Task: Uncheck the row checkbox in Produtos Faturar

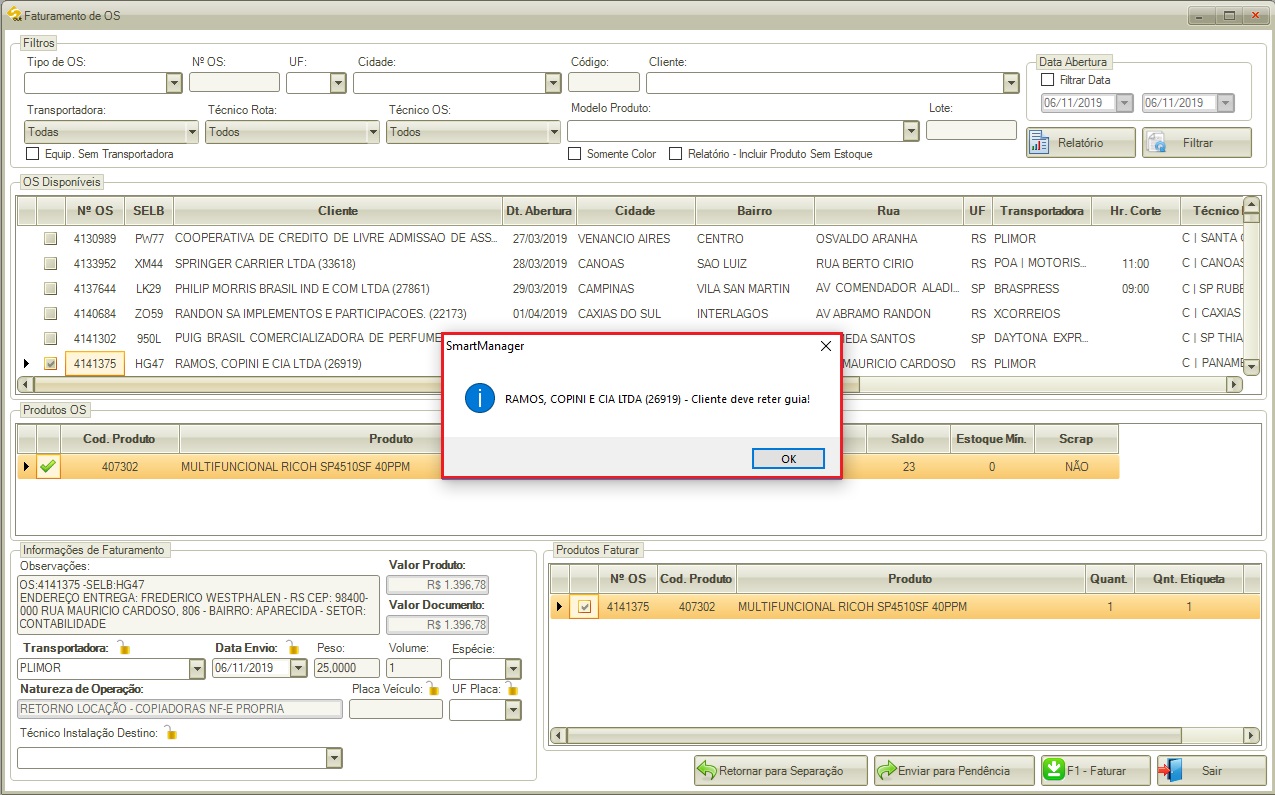Action: pos(585,607)
